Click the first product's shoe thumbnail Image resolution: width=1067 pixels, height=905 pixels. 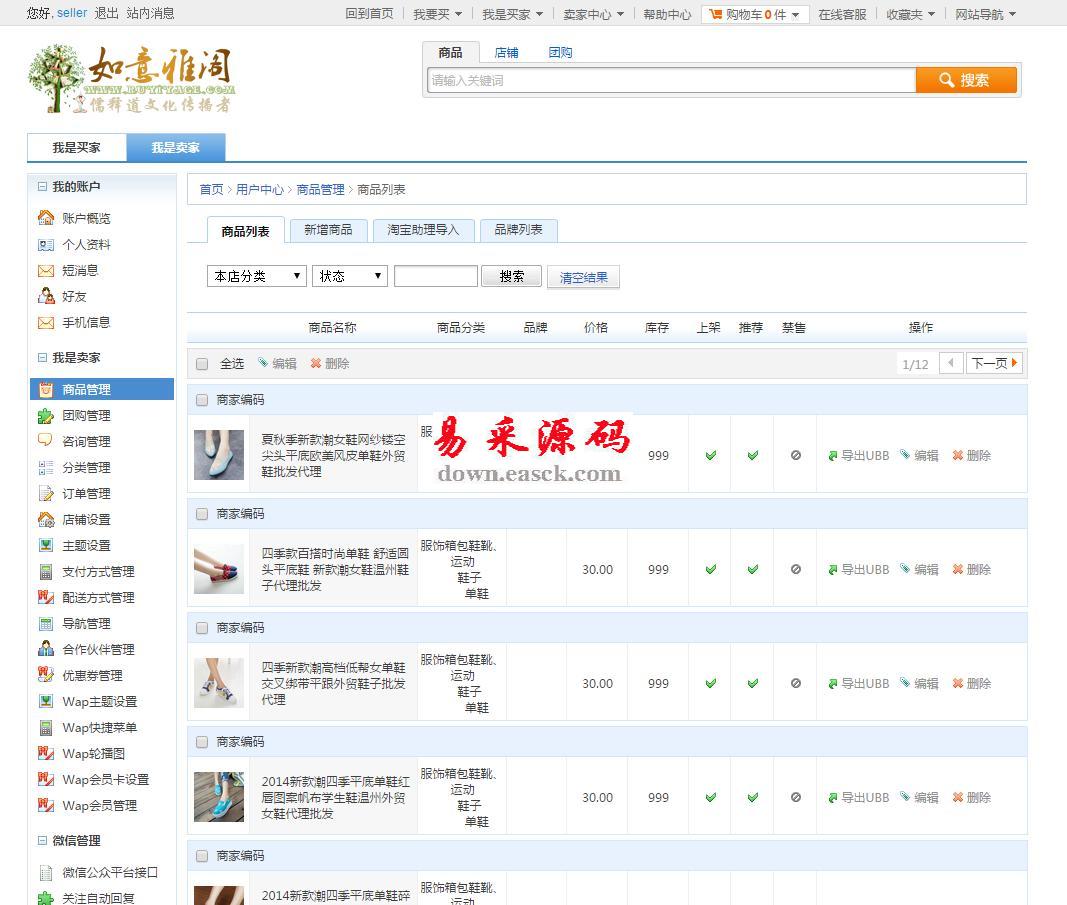(219, 455)
